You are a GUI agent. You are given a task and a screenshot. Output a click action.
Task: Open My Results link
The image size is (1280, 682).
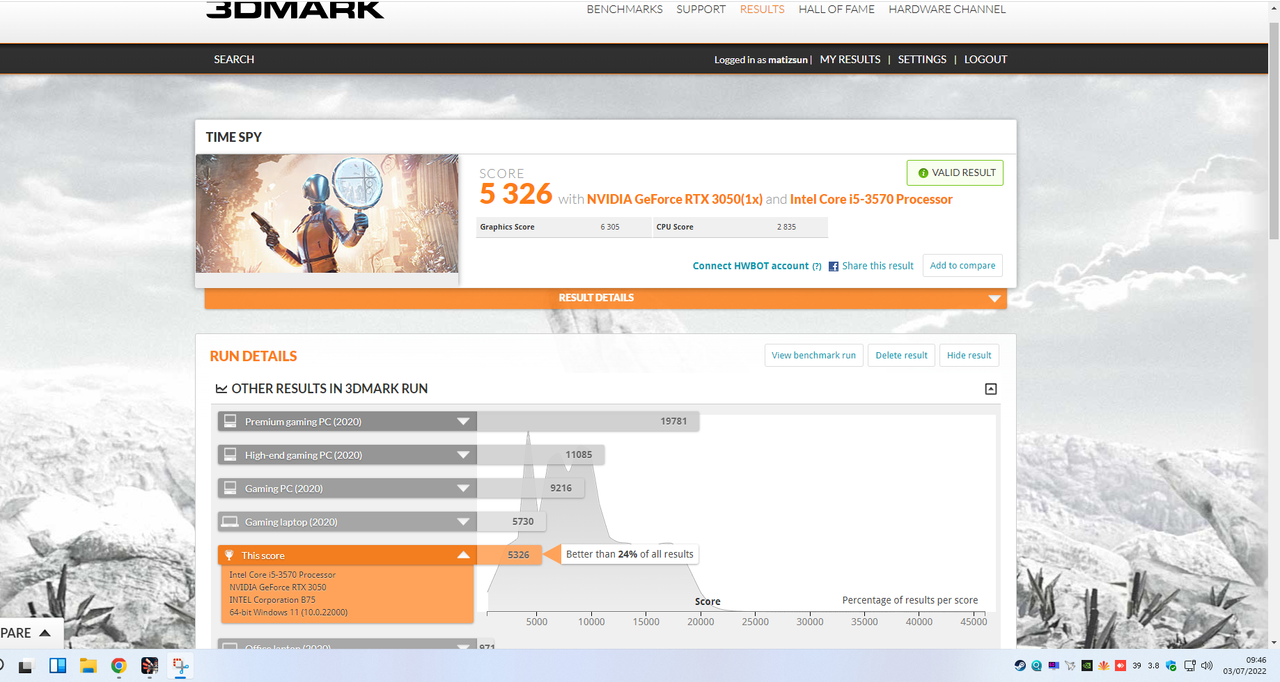pyautogui.click(x=850, y=59)
